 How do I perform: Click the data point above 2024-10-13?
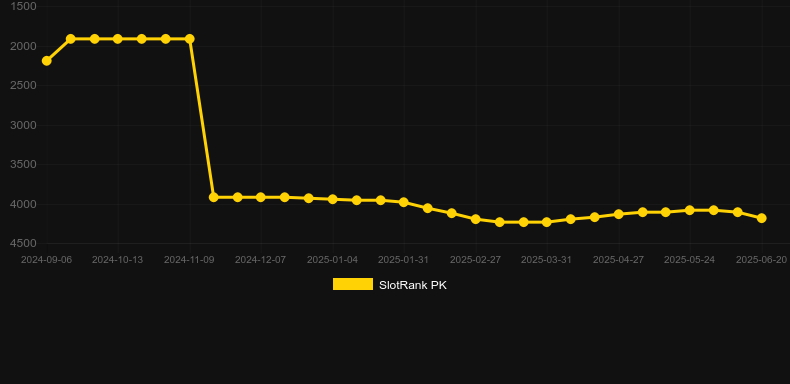coord(117,39)
